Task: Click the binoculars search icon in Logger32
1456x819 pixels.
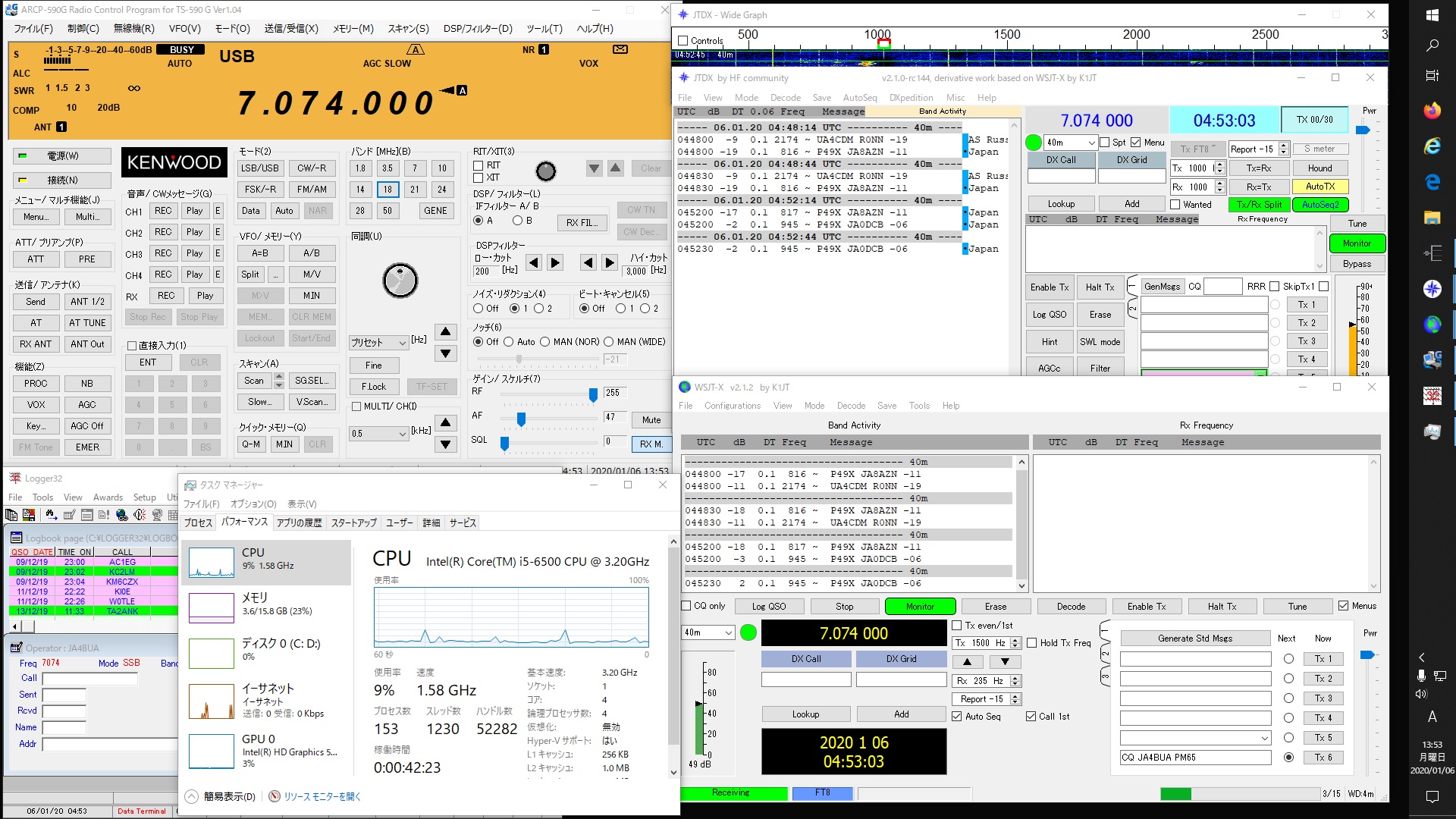Action: pyautogui.click(x=52, y=515)
